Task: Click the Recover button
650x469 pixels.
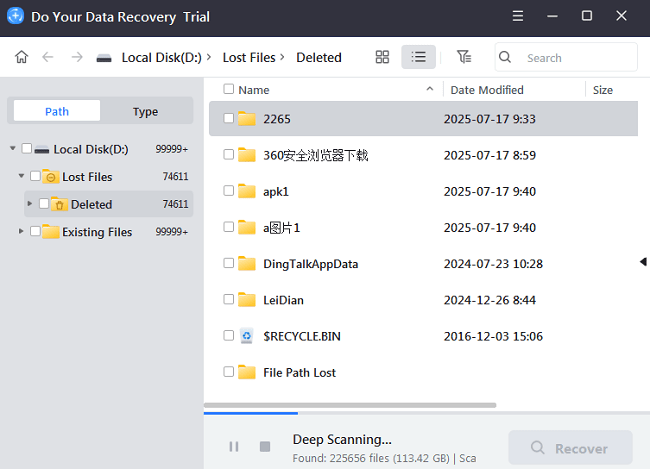Action: tap(570, 448)
